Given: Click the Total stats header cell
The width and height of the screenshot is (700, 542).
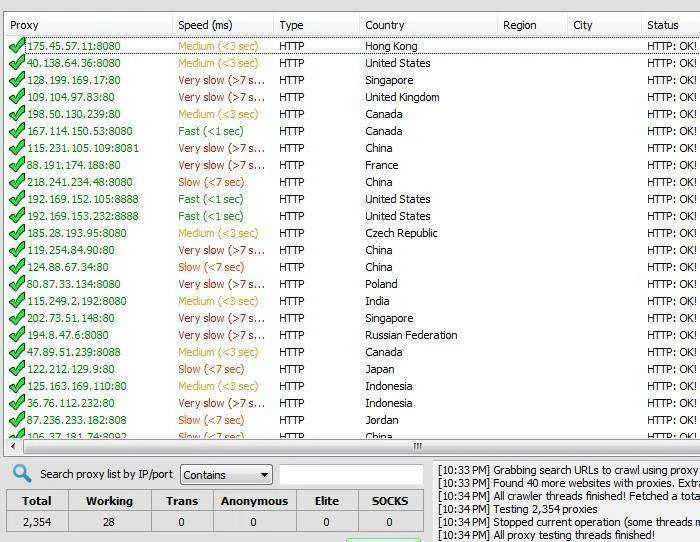Looking at the screenshot, I should pos(37,501).
